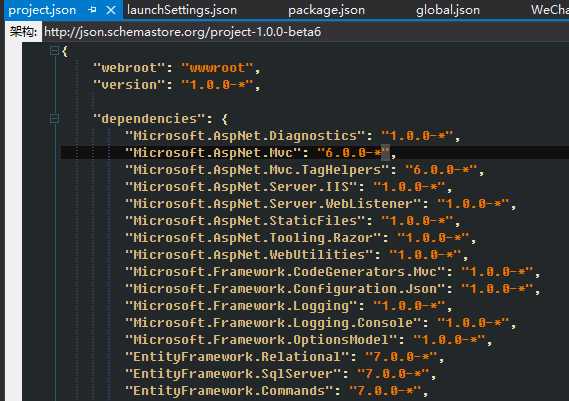The height and width of the screenshot is (401, 569).
Task: Open the package.json tab
Action: click(326, 10)
